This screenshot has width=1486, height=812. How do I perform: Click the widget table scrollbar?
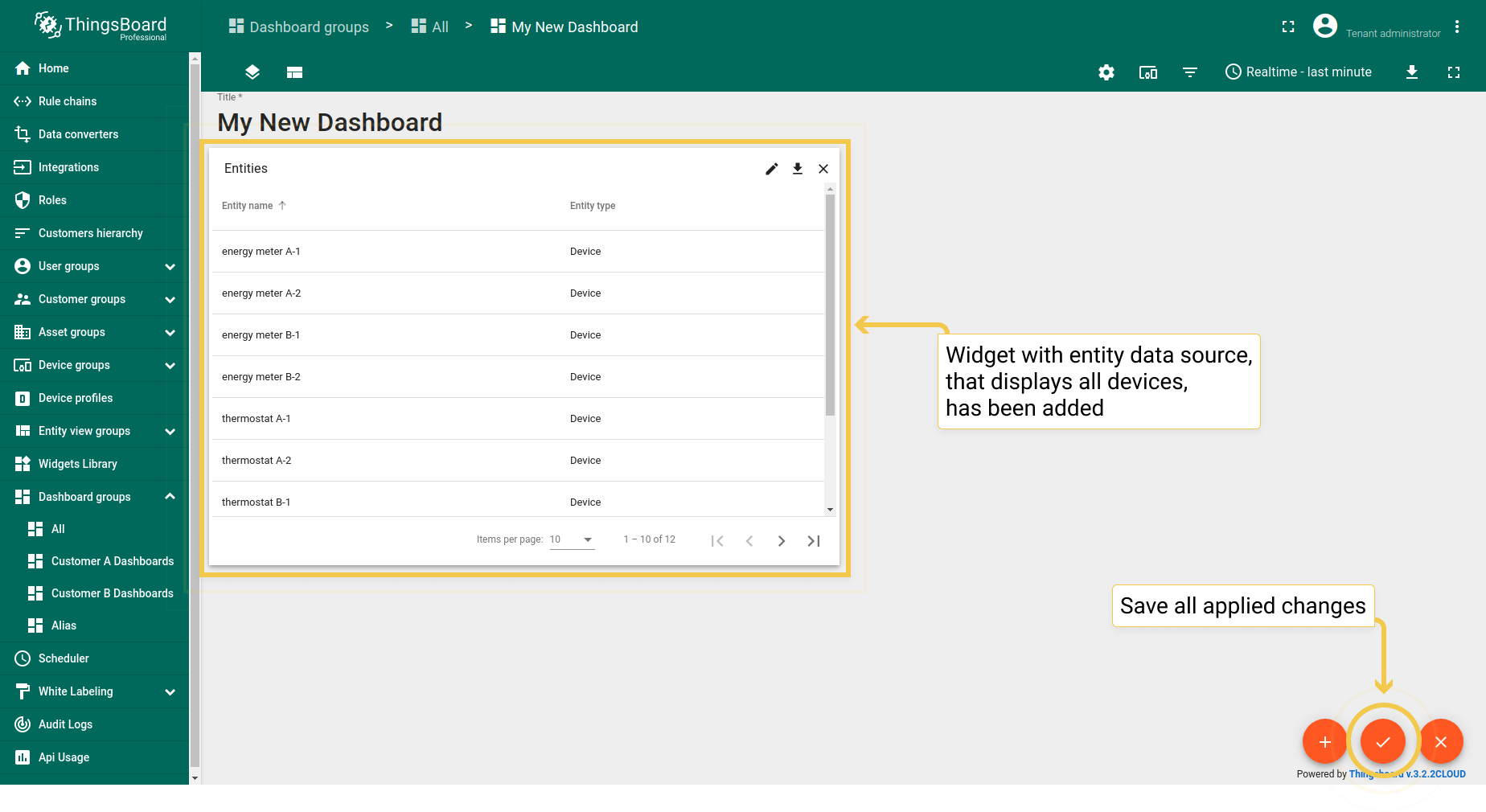point(830,305)
